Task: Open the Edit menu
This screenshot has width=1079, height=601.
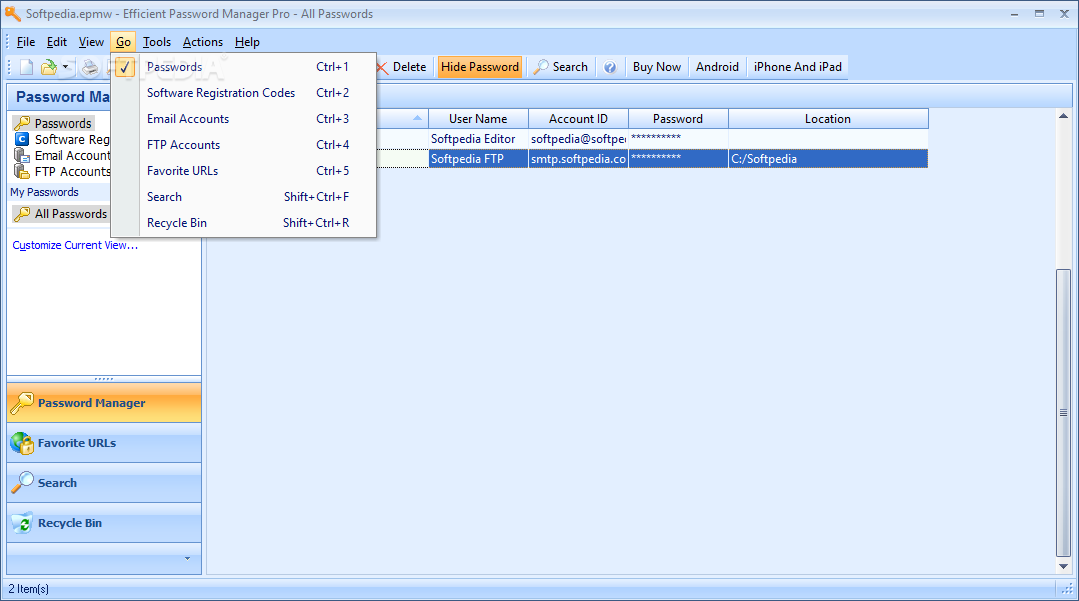Action: pyautogui.click(x=56, y=42)
